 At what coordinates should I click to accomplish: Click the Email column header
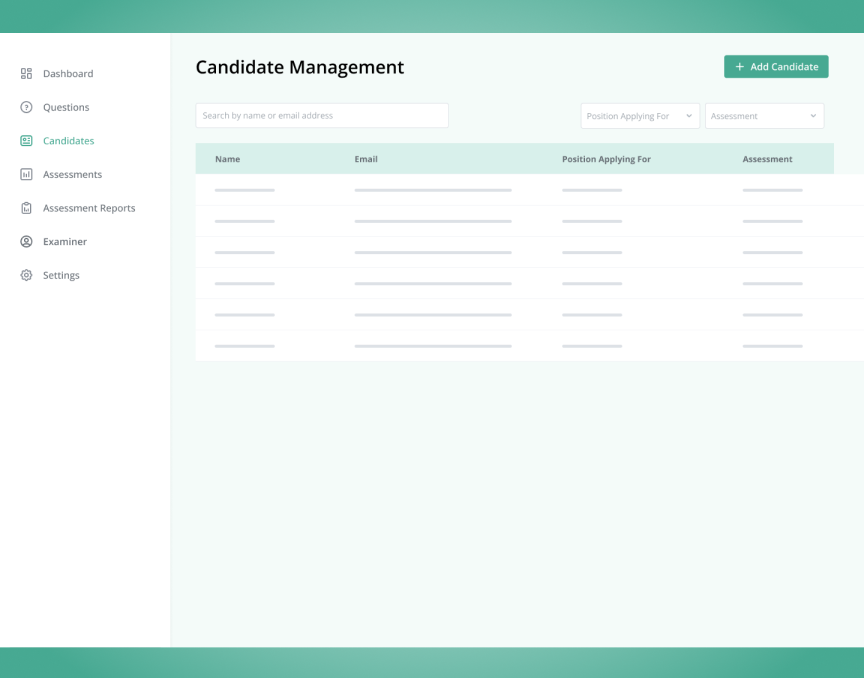366,159
